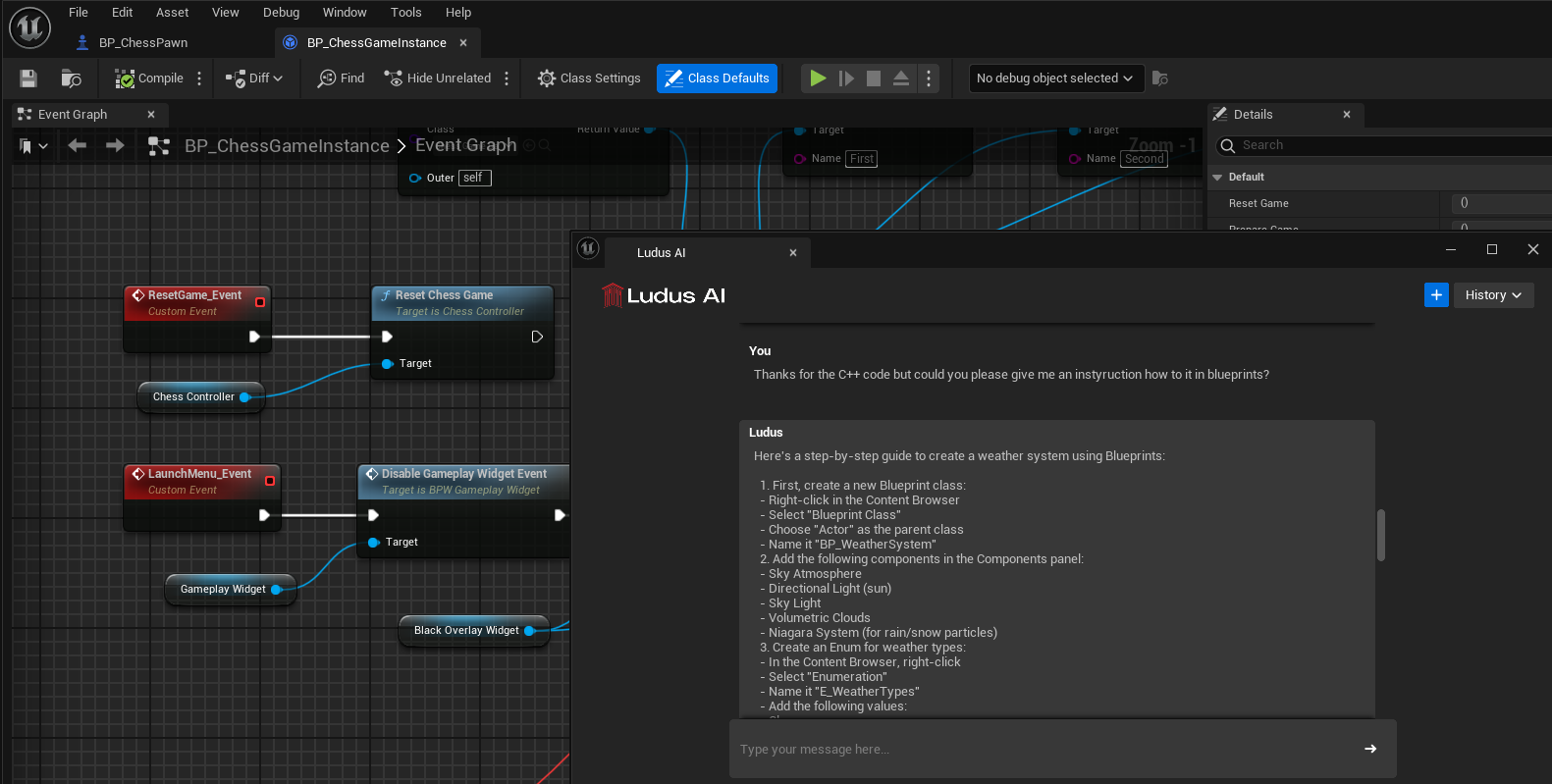Open the debug object selector dropdown
This screenshot has height=784, width=1552.
(1056, 78)
